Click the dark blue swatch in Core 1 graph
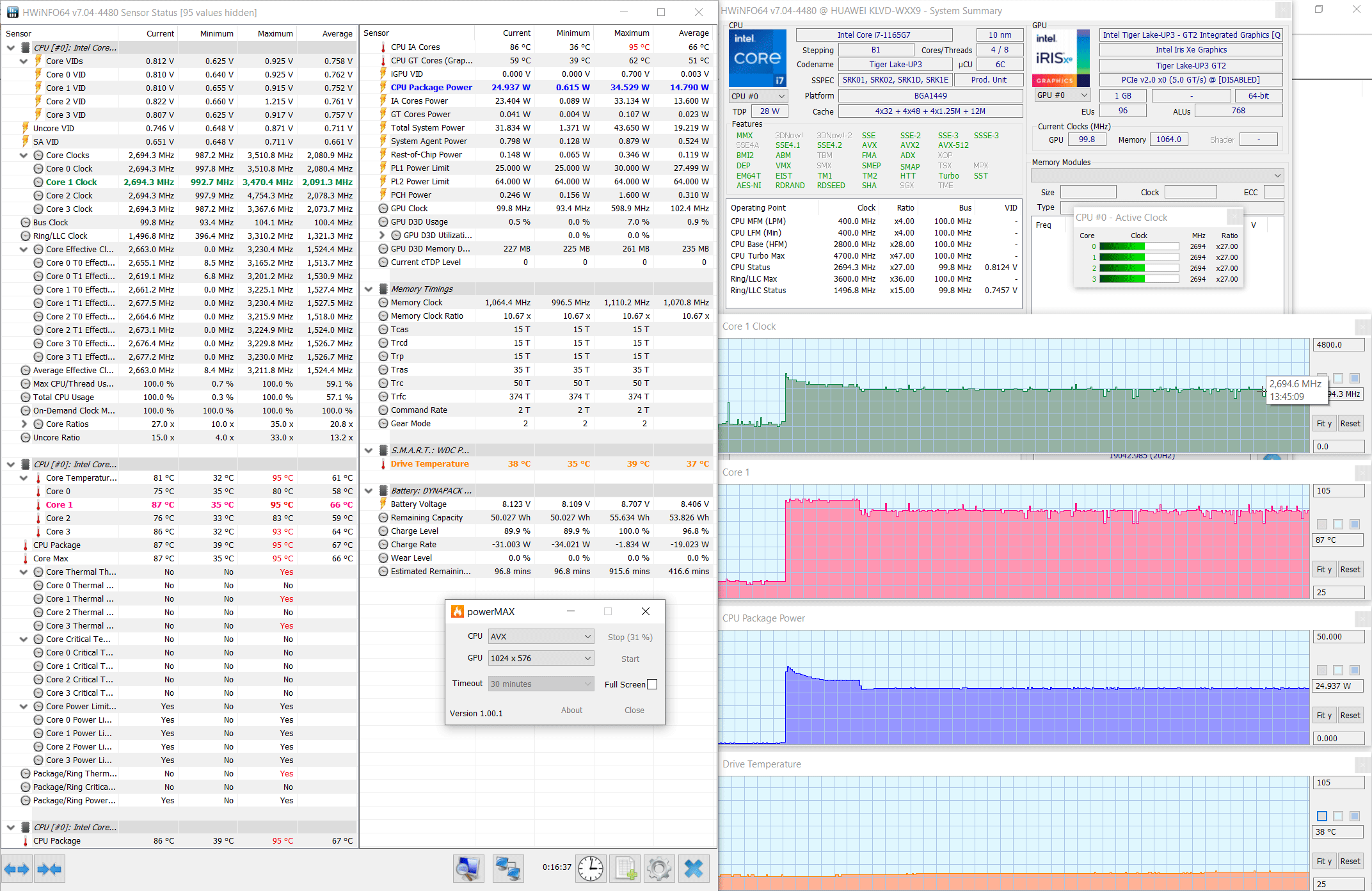The width and height of the screenshot is (1372, 891). (1354, 524)
